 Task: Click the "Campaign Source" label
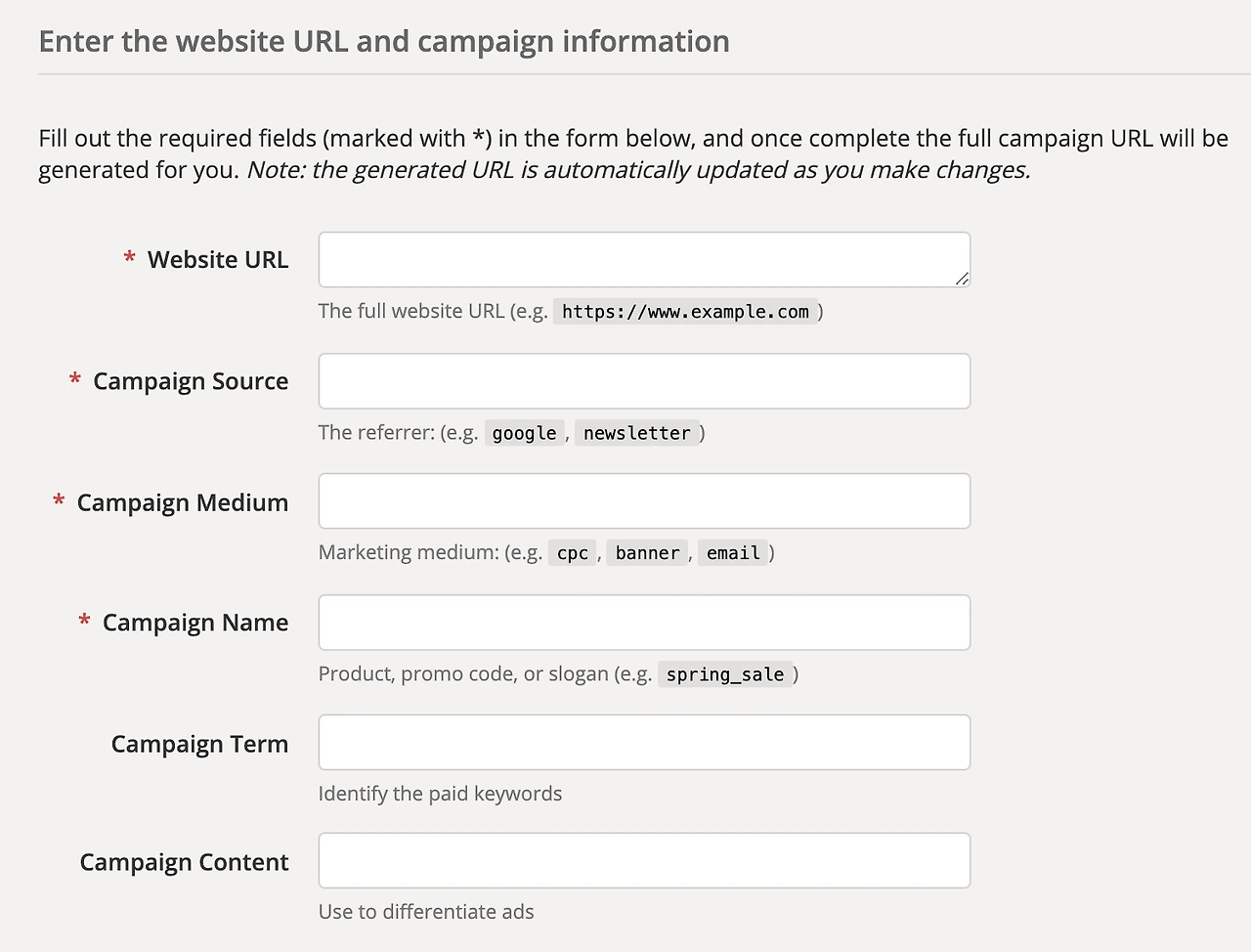[191, 381]
